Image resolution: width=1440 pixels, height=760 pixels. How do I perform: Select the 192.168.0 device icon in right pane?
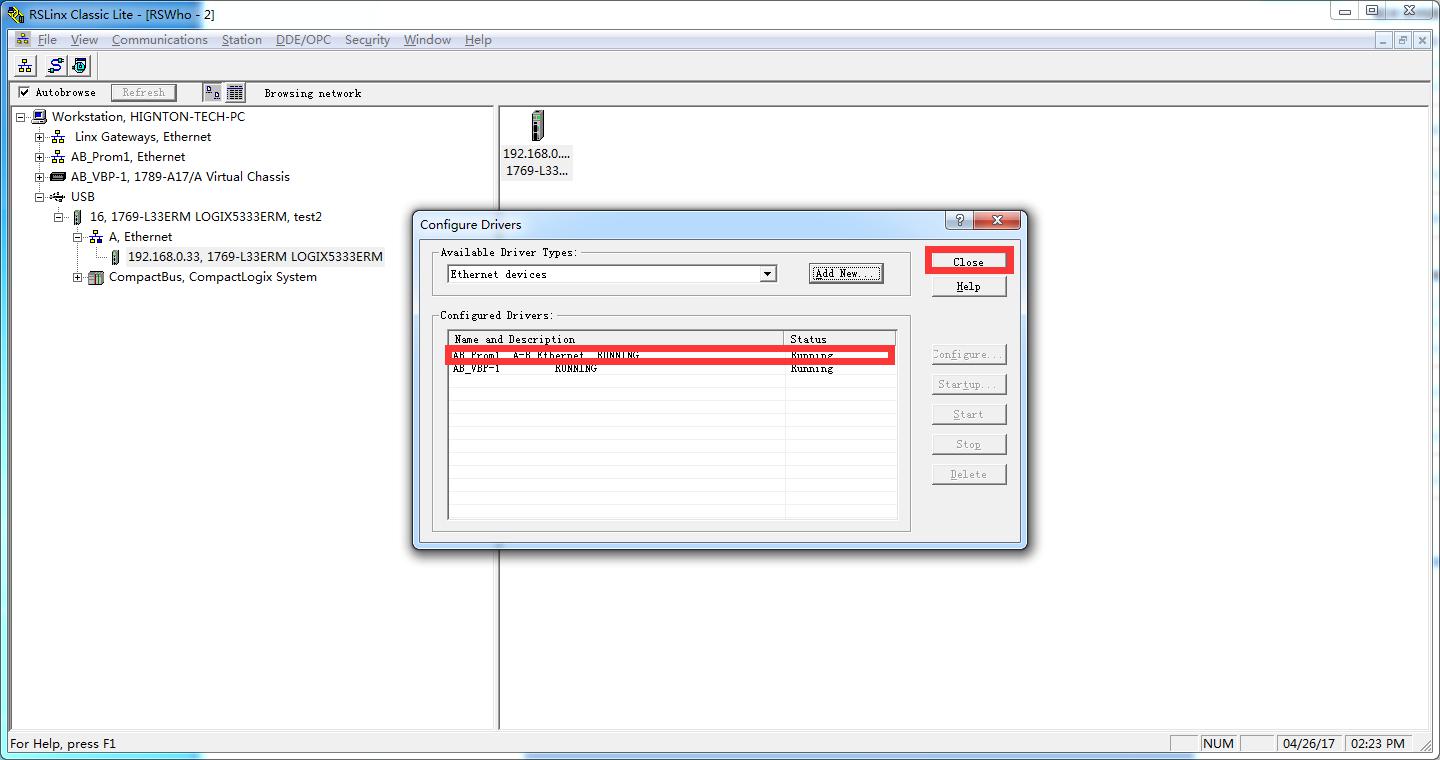pyautogui.click(x=537, y=127)
